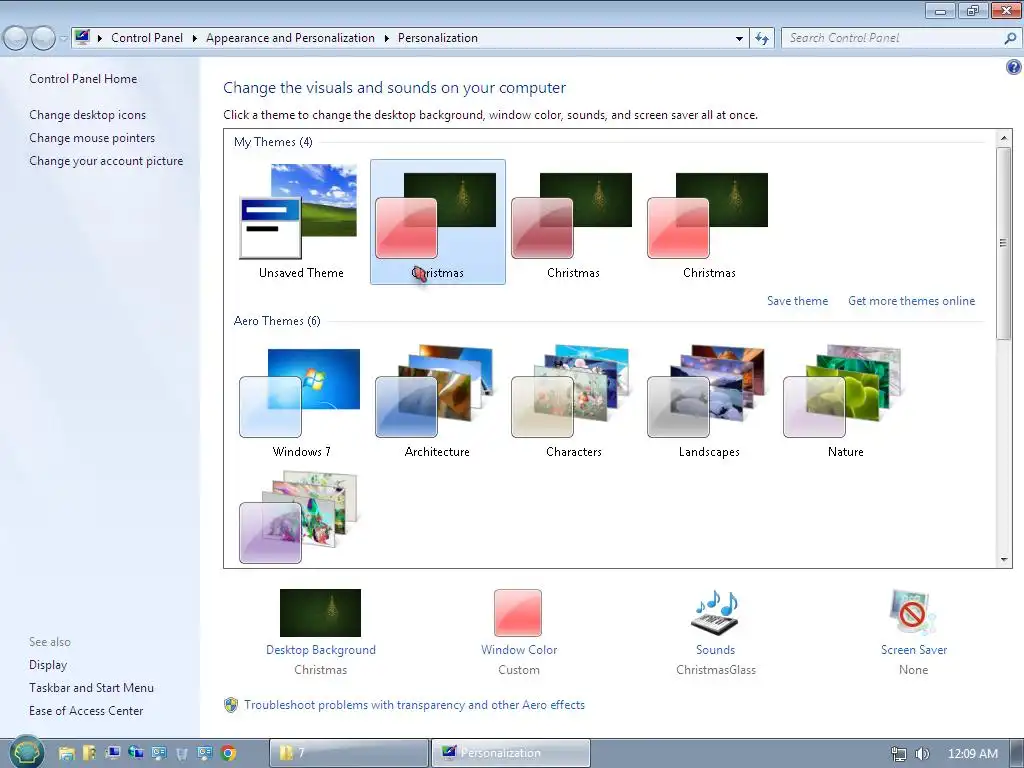The width and height of the screenshot is (1024, 768).
Task: Click the search magnifier icon
Action: 1010,39
